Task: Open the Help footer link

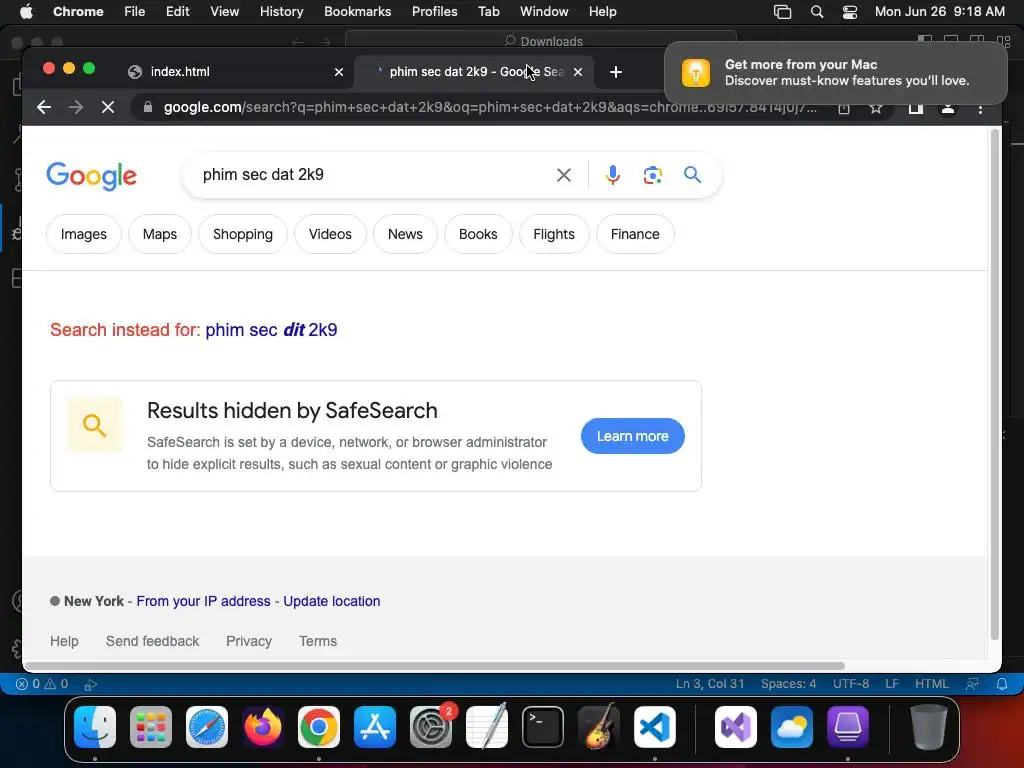Action: pyautogui.click(x=64, y=641)
